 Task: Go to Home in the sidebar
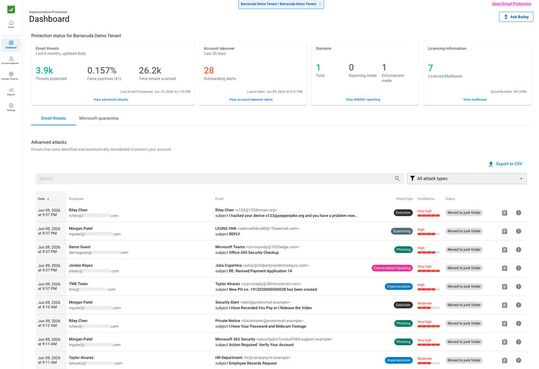coord(11,24)
